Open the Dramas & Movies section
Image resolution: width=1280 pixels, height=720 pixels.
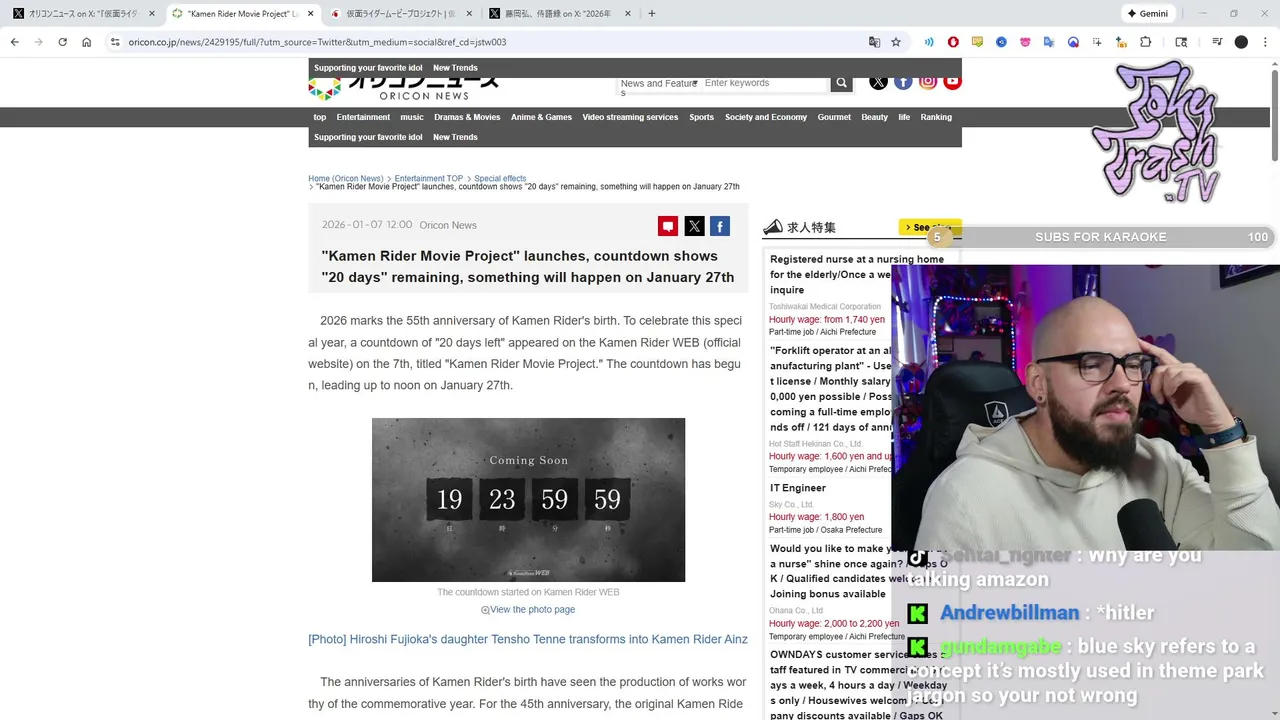(467, 117)
